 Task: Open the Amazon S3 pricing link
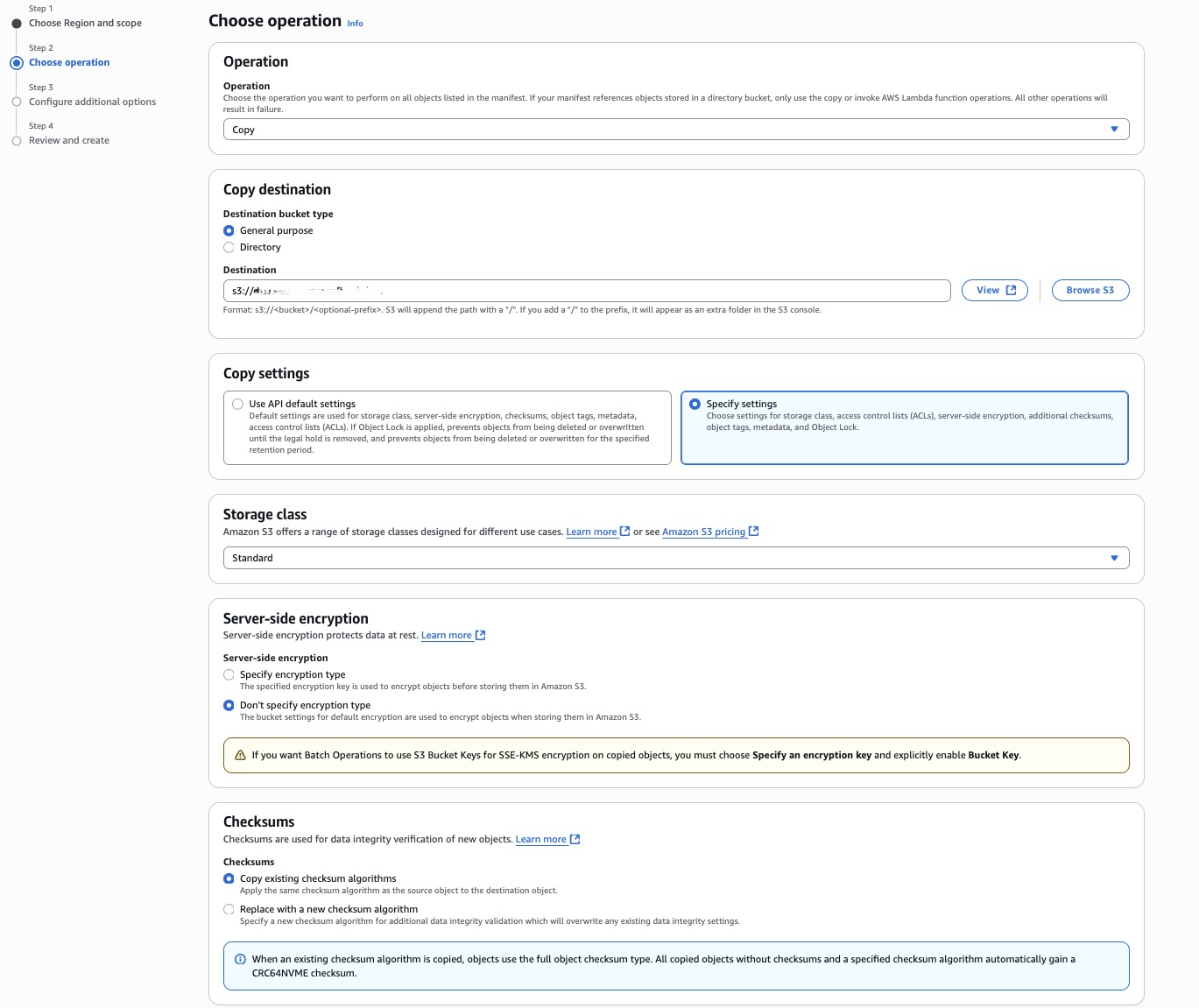click(703, 532)
